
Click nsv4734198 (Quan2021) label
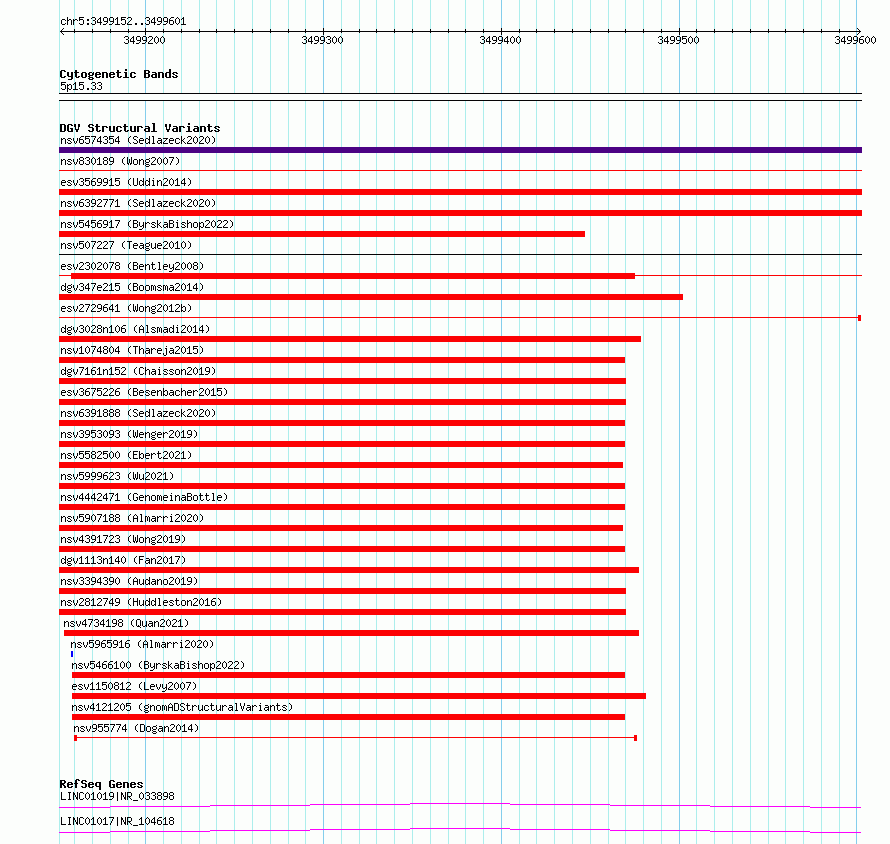[126, 623]
